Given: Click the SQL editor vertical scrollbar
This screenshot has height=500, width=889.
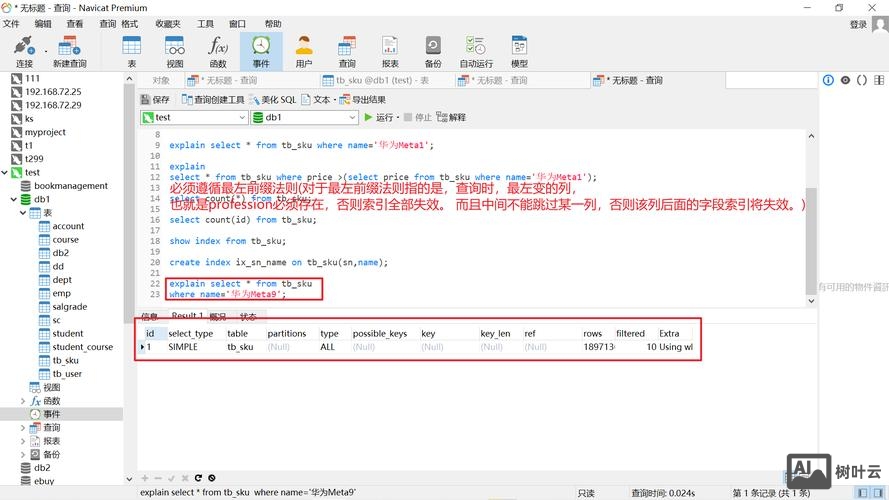Looking at the screenshot, I should [811, 241].
